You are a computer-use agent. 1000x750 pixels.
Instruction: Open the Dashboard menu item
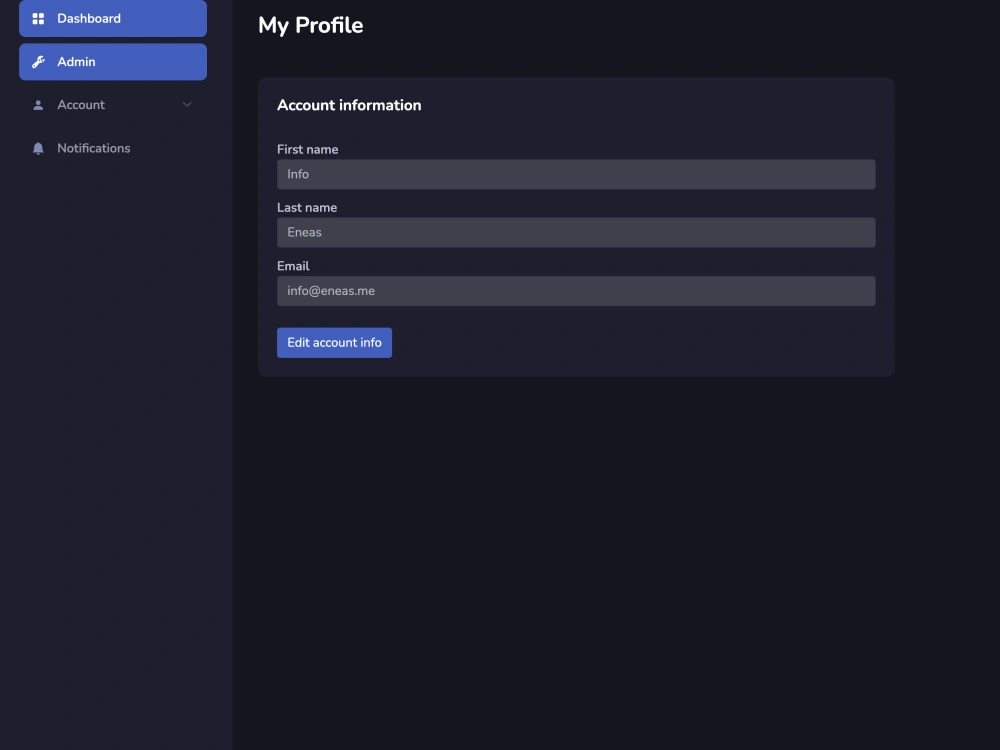coord(113,18)
